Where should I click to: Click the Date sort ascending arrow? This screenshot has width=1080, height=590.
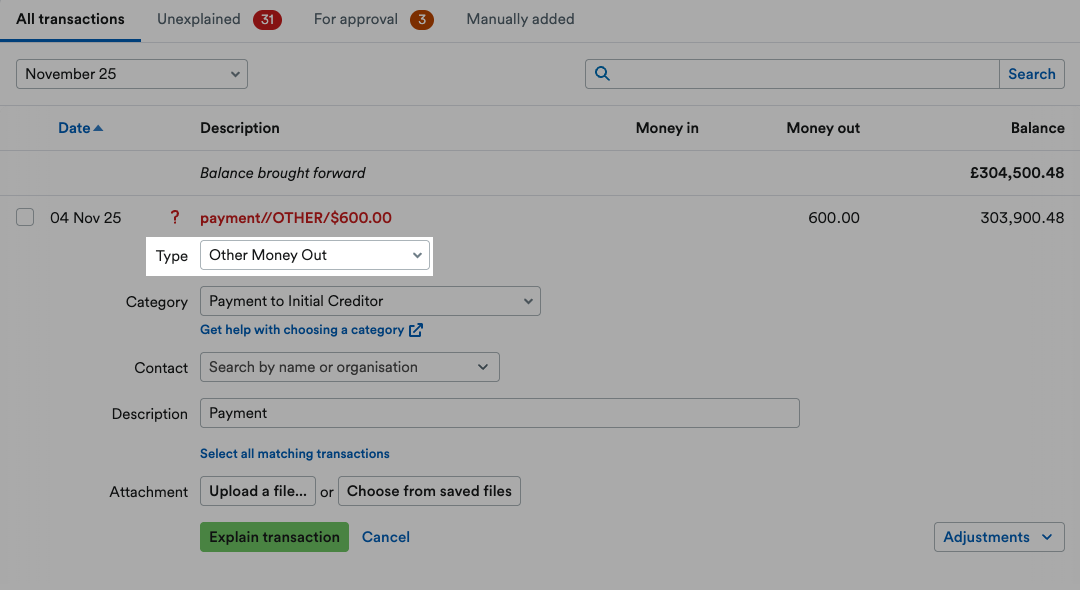[x=98, y=128]
